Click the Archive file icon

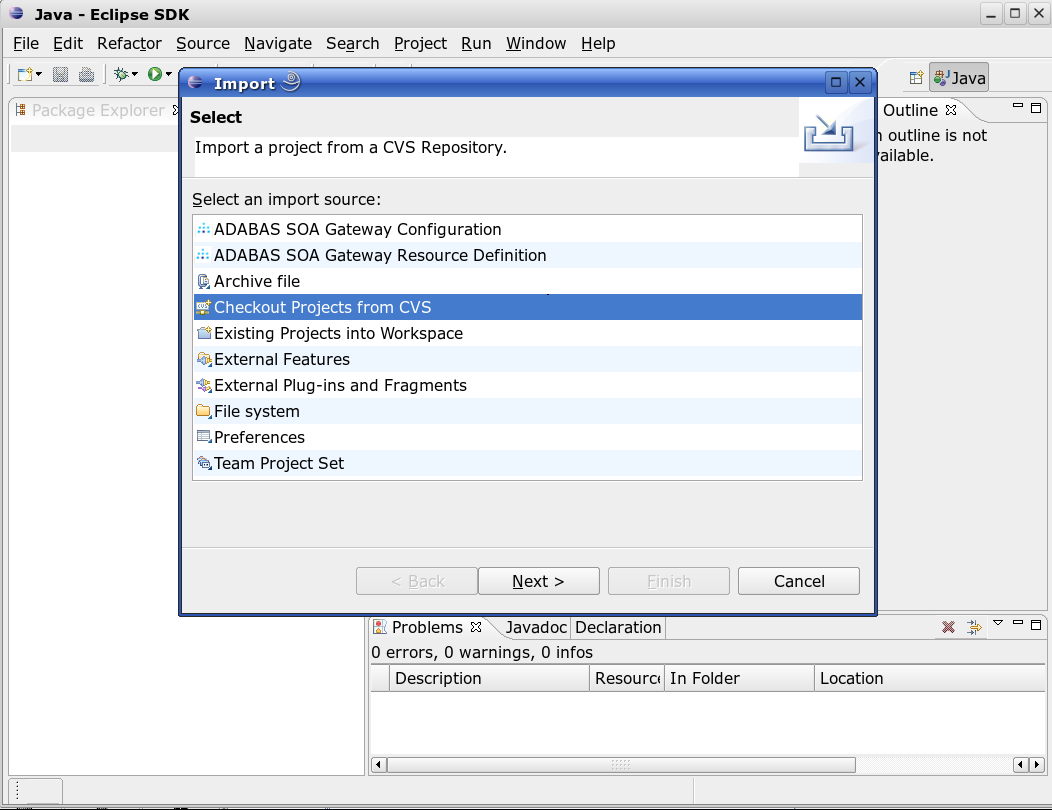click(x=203, y=282)
